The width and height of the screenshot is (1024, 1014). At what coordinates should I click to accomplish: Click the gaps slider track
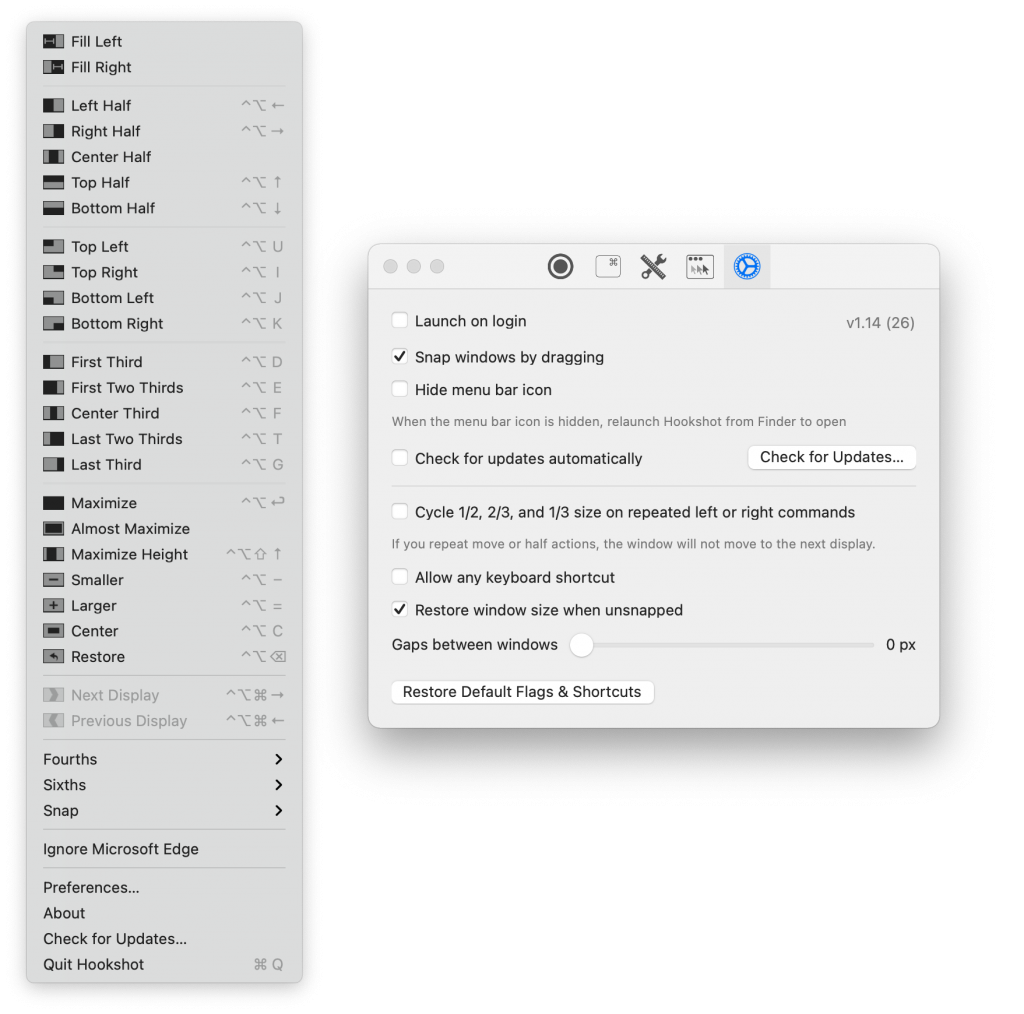pos(722,645)
